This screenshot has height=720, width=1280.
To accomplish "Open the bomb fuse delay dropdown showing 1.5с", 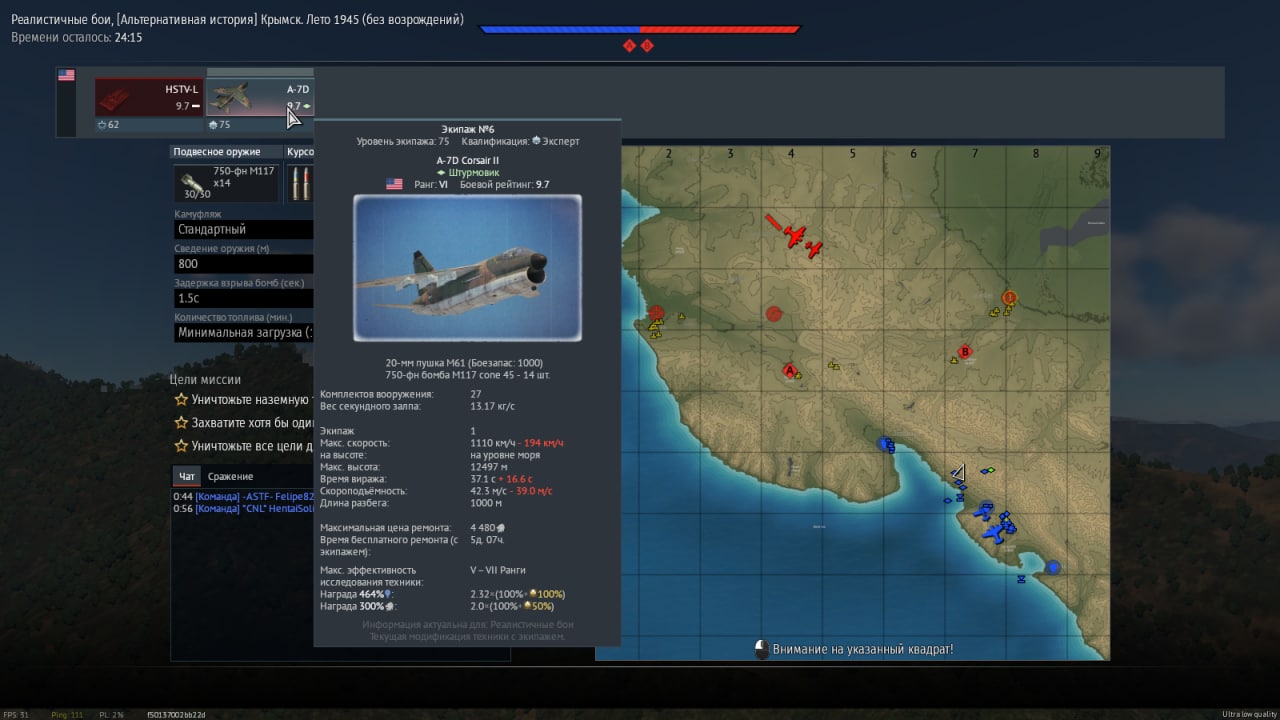I will pos(244,298).
